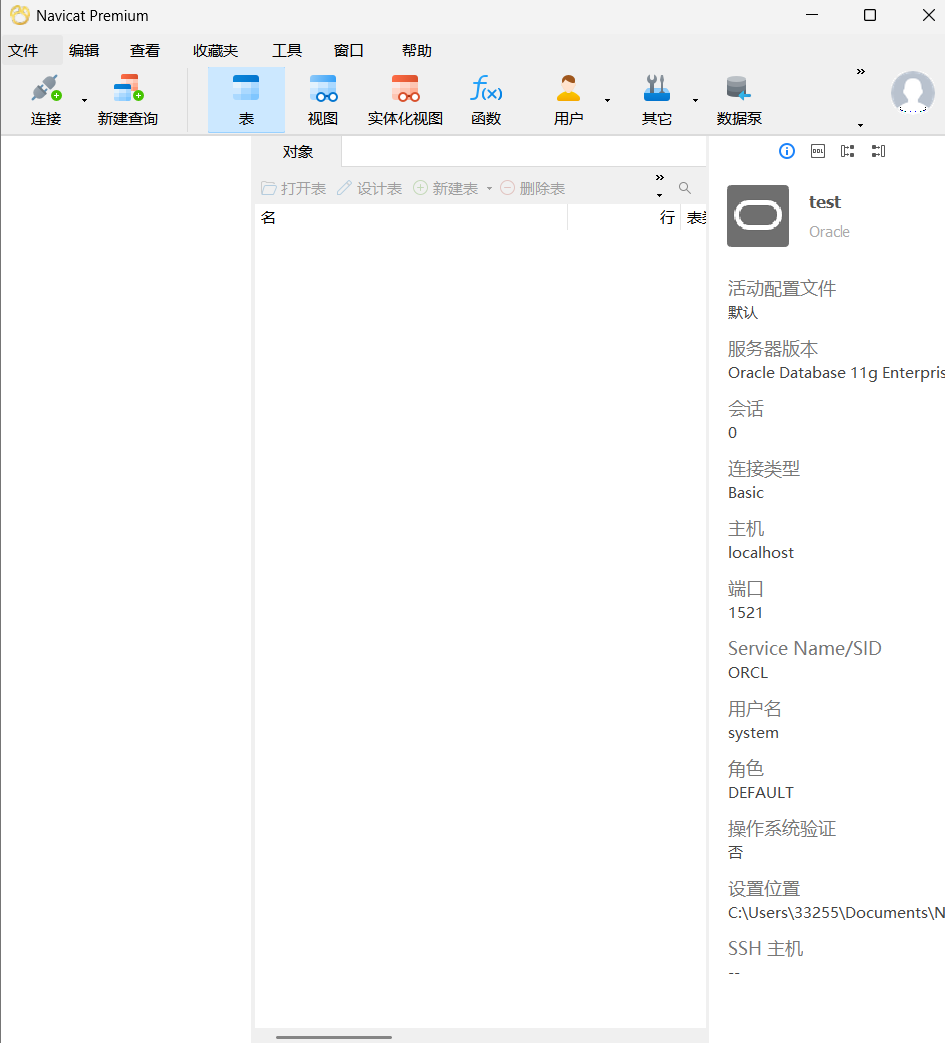Sort by the Name (名) column header

411,218
